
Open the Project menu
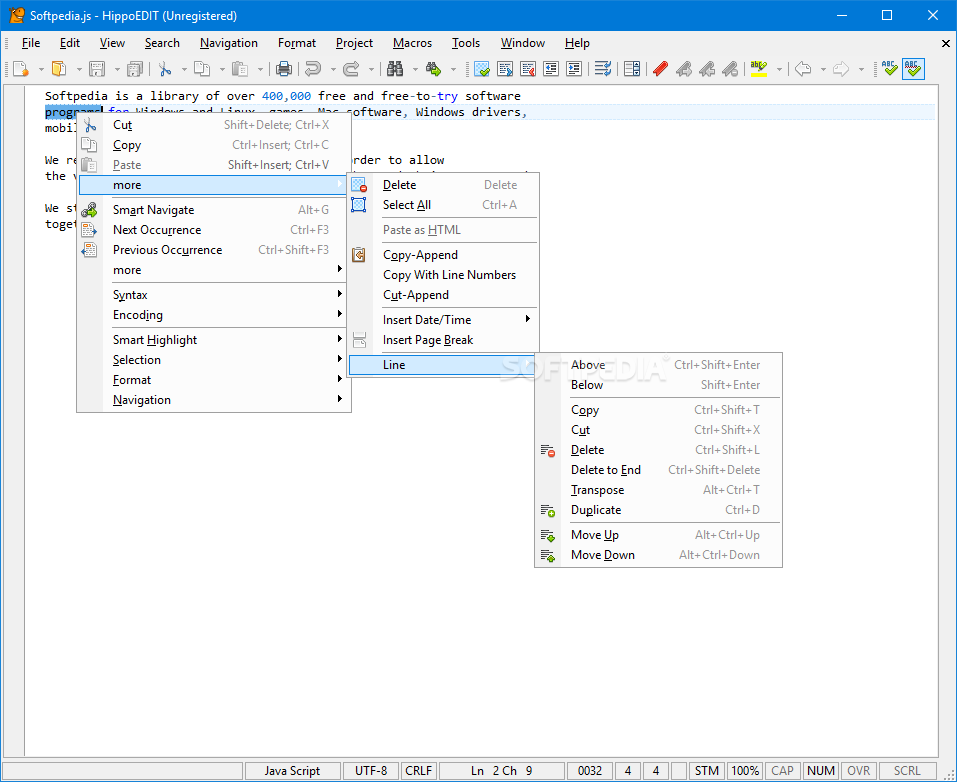(x=354, y=43)
